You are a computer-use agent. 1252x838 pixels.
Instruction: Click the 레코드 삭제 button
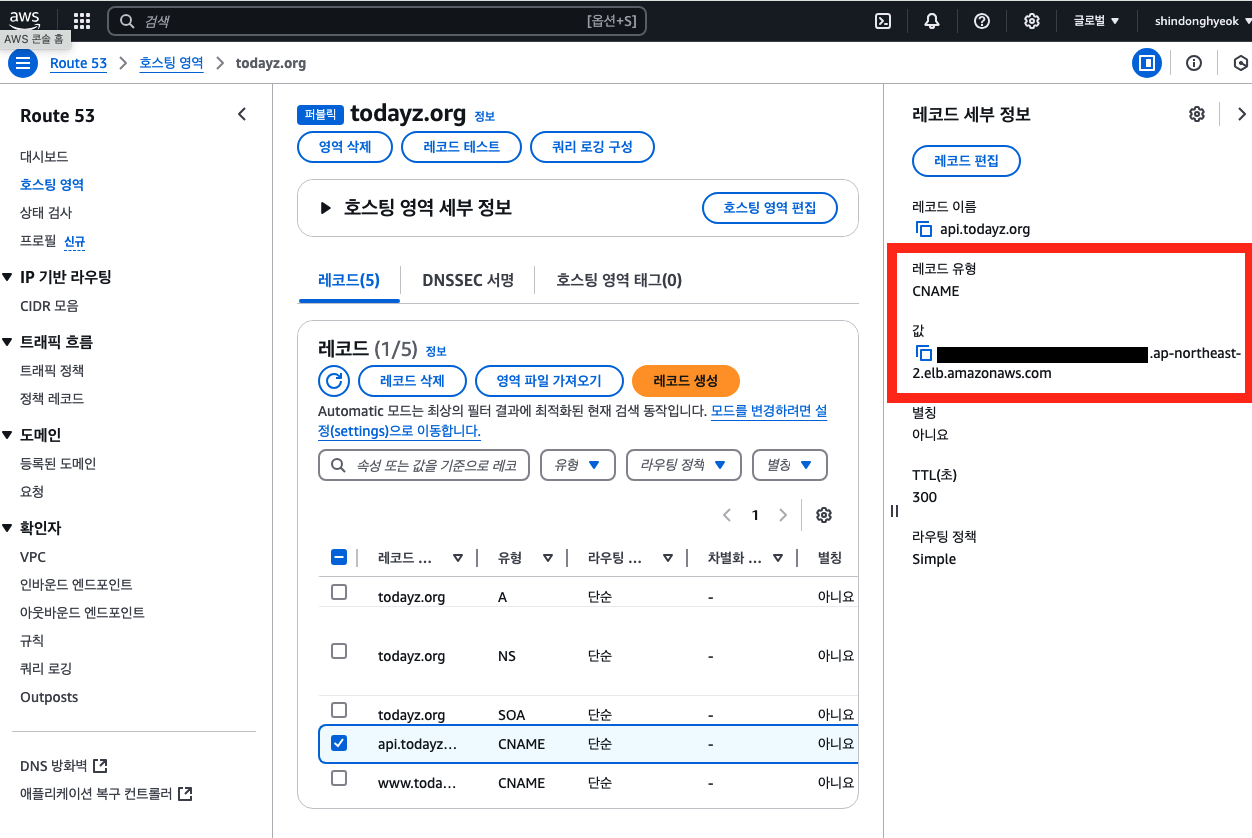412,381
